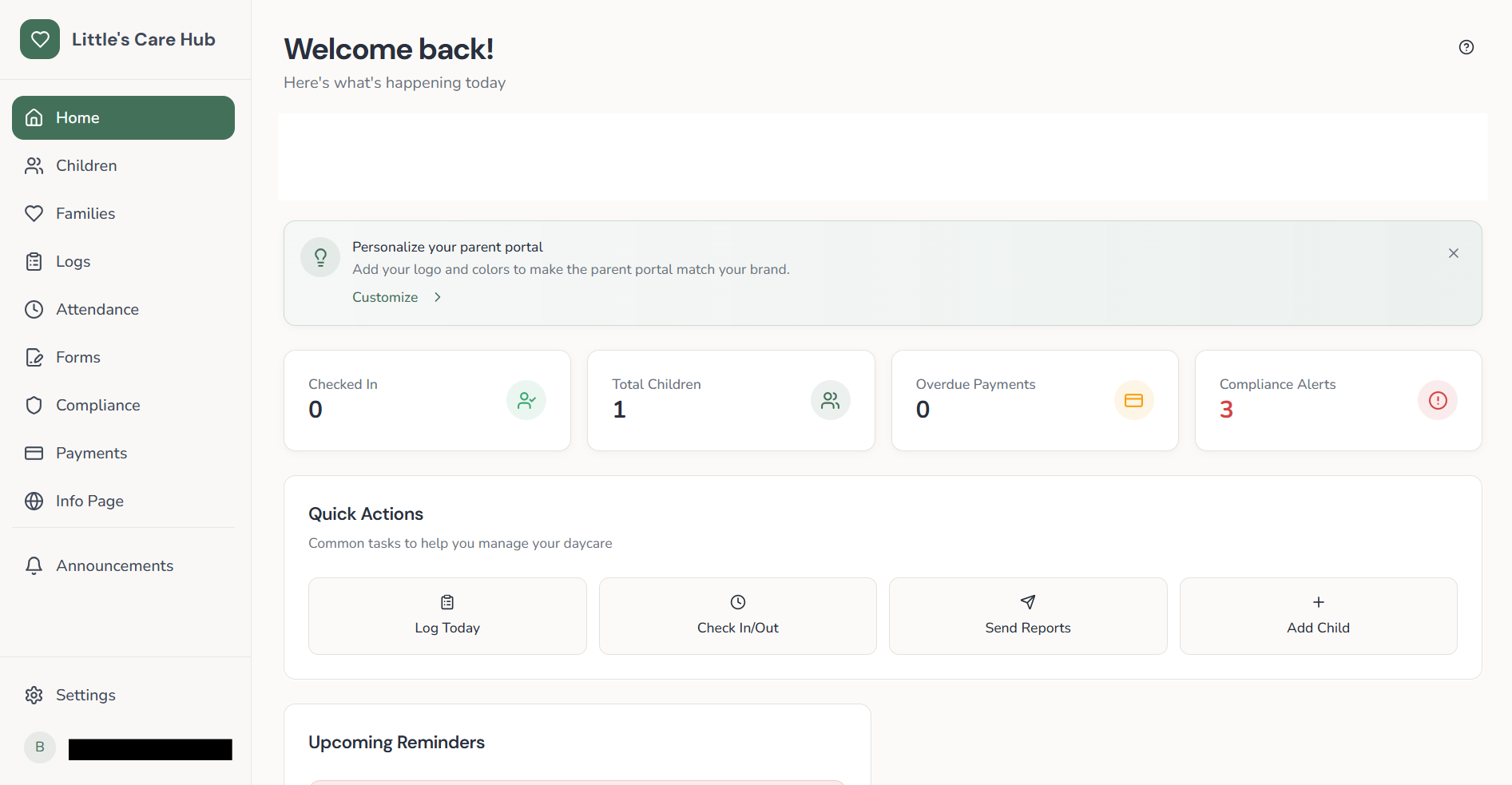The height and width of the screenshot is (785, 1512).
Task: Click the Little's Care Hub title text
Action: [144, 39]
